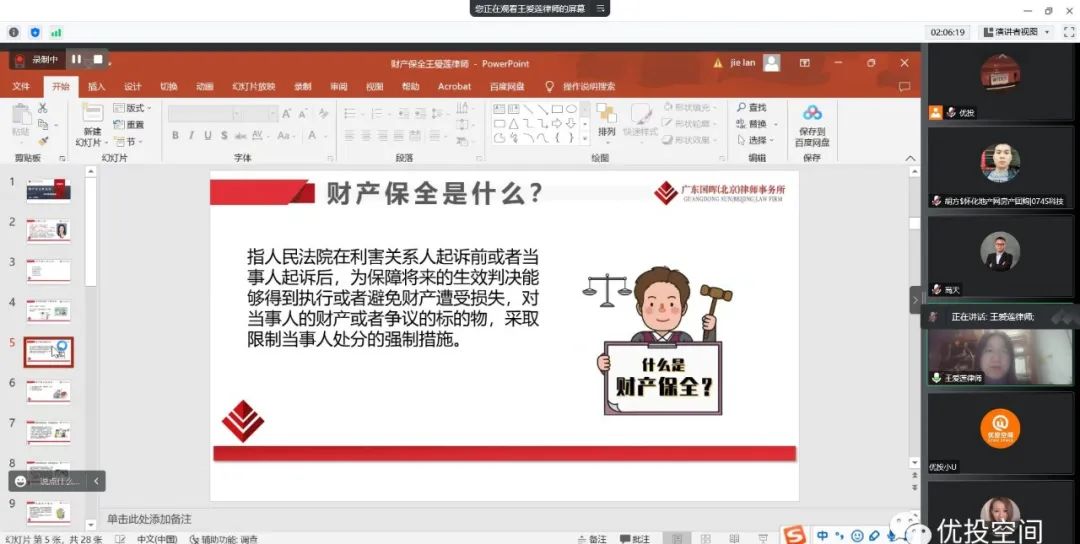Image resolution: width=1080 pixels, height=544 pixels.
Task: Toggle text shadow S button
Action: [x=224, y=136]
